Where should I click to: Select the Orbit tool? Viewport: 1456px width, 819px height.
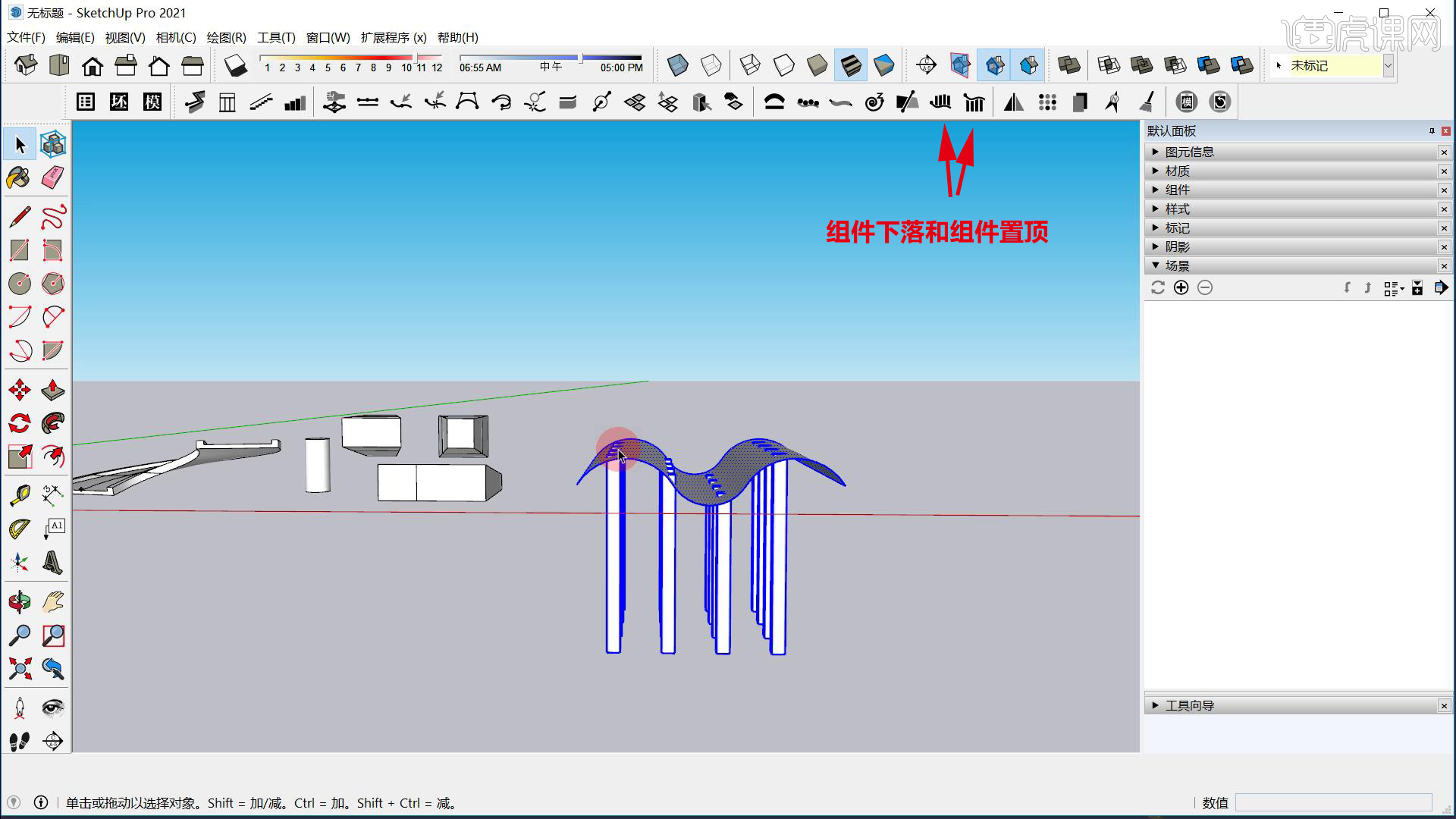click(x=19, y=602)
